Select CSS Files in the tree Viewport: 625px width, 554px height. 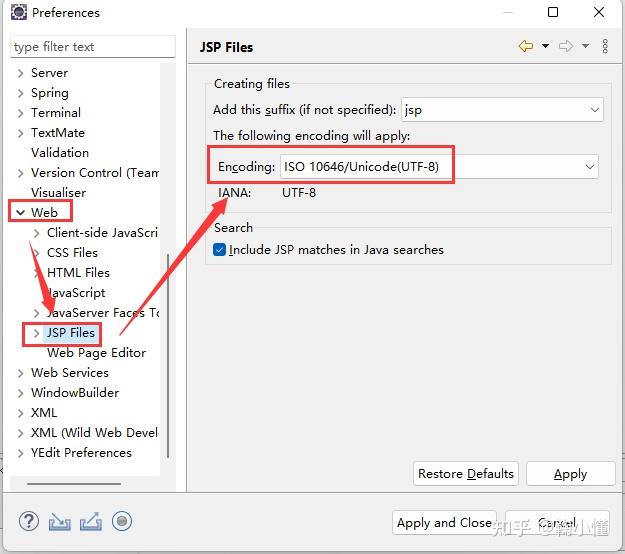point(72,253)
